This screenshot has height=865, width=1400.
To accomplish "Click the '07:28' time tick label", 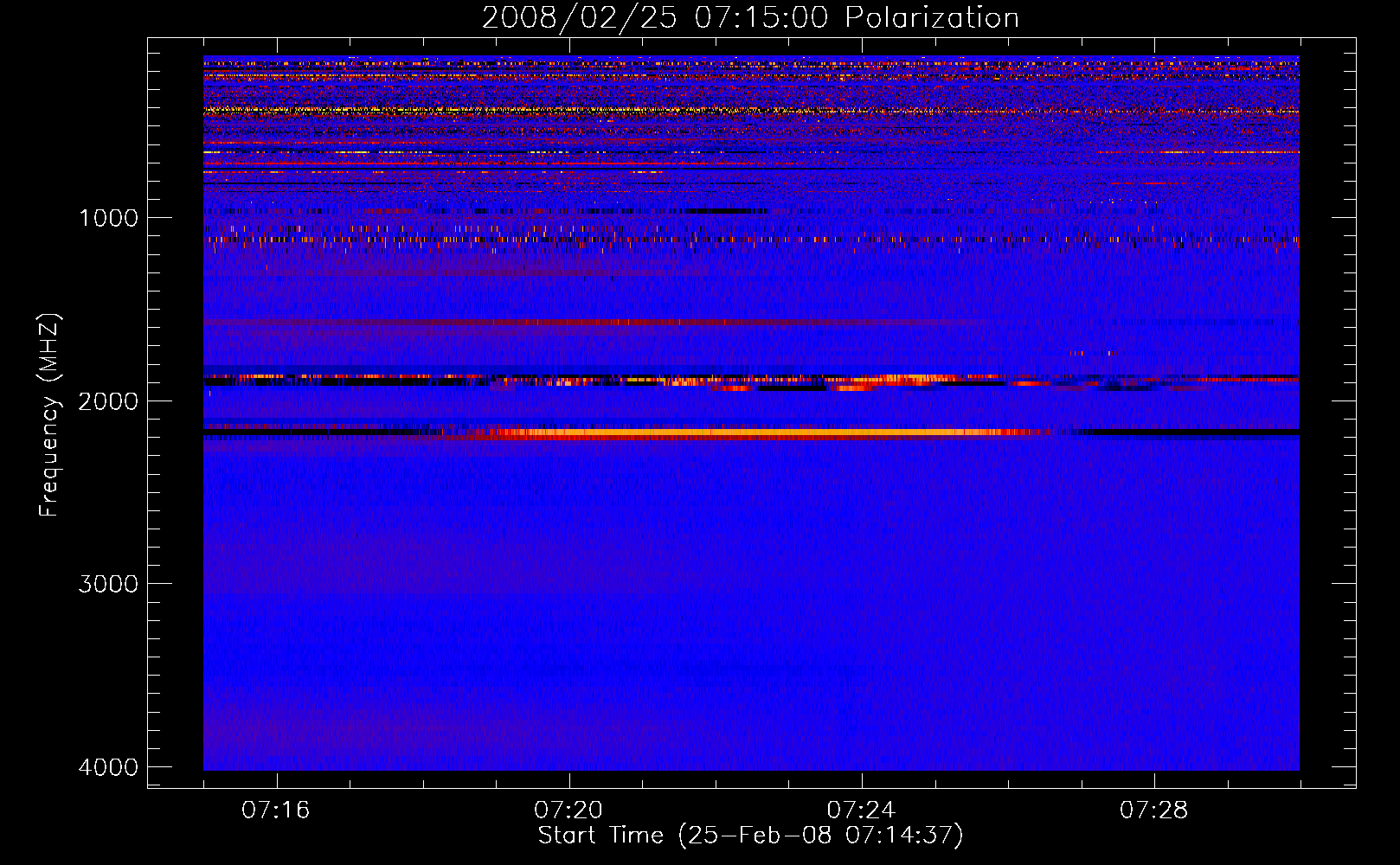I will (x=1154, y=810).
